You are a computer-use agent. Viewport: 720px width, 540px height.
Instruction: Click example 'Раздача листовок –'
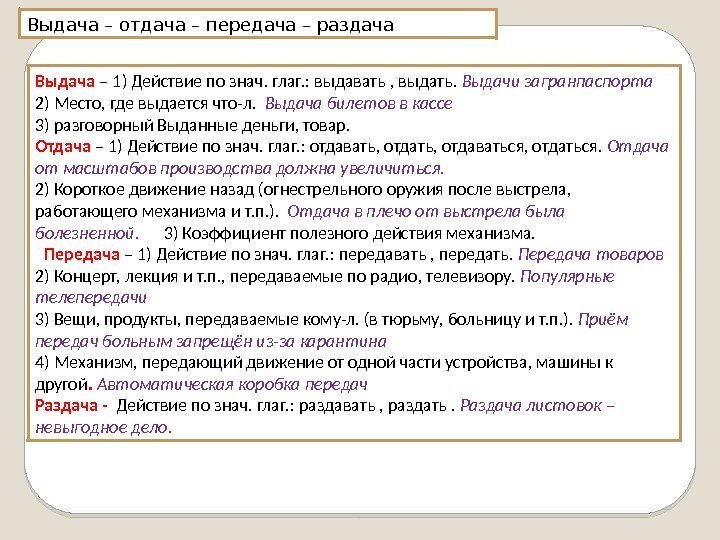(x=537, y=406)
